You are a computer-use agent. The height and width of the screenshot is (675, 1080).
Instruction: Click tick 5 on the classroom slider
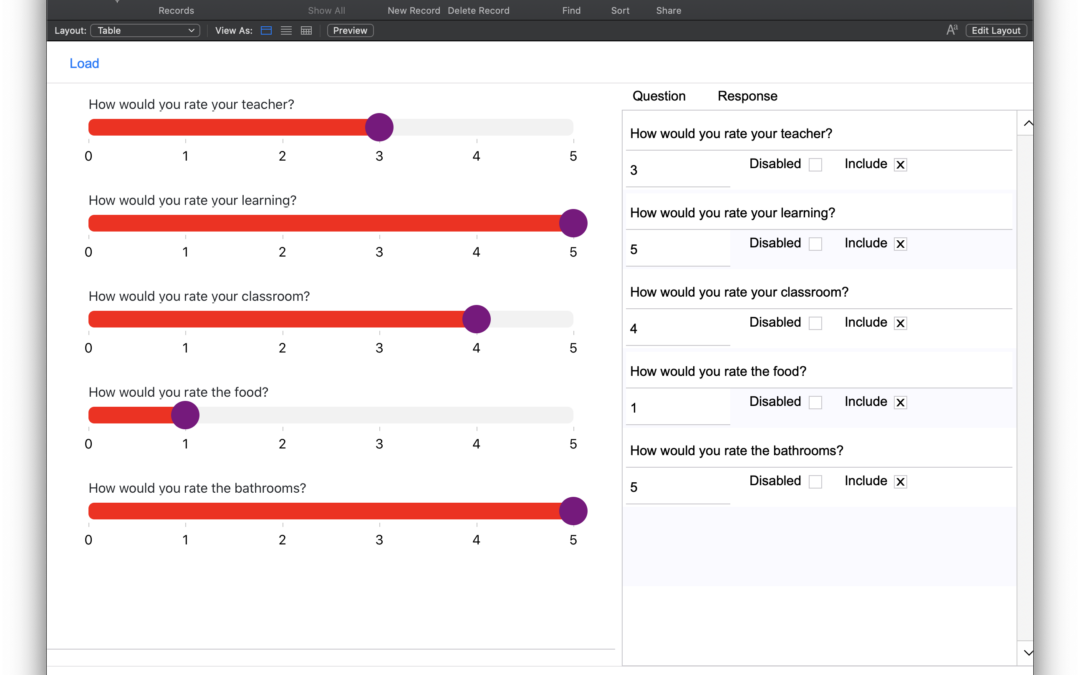pyautogui.click(x=573, y=349)
